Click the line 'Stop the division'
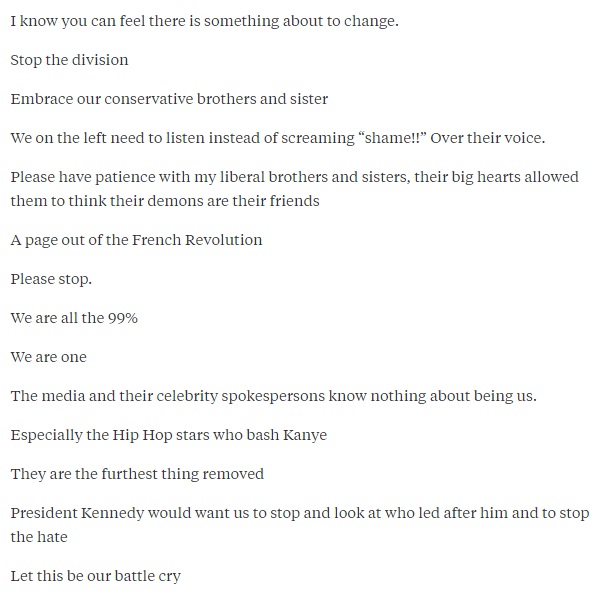Image resolution: width=611 pixels, height=597 pixels. (x=69, y=60)
